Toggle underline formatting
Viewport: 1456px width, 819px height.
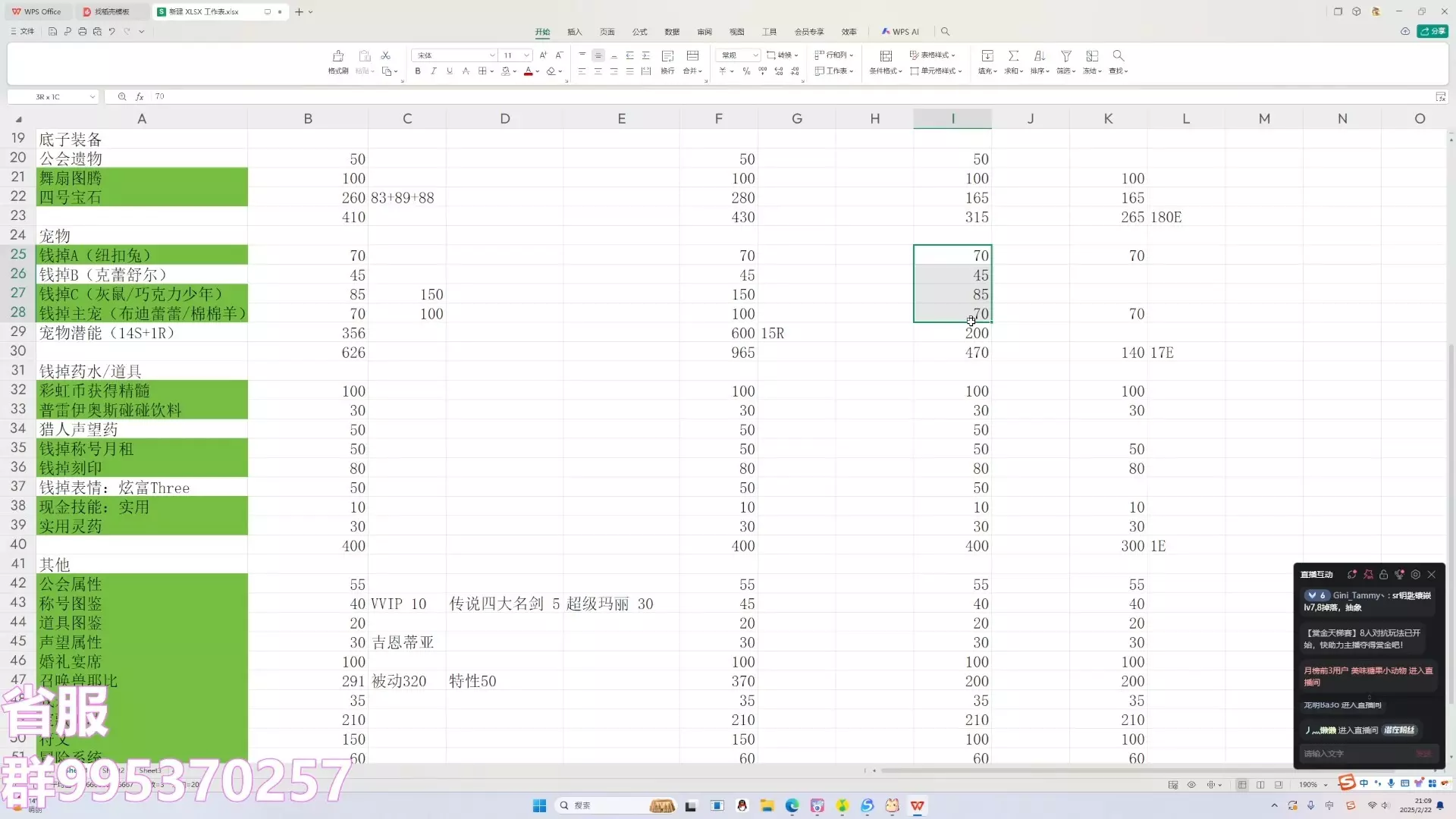point(449,71)
